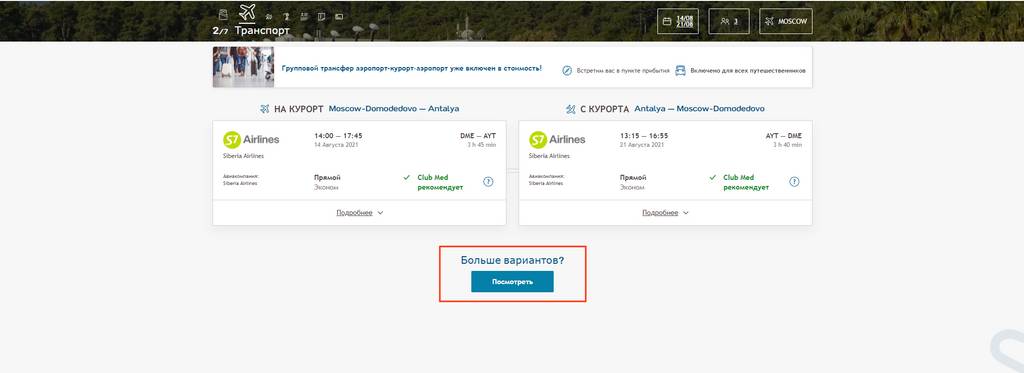Click the '14 Августа 2021' date on the outbound card
The width and height of the screenshot is (1024, 373).
pyautogui.click(x=336, y=144)
